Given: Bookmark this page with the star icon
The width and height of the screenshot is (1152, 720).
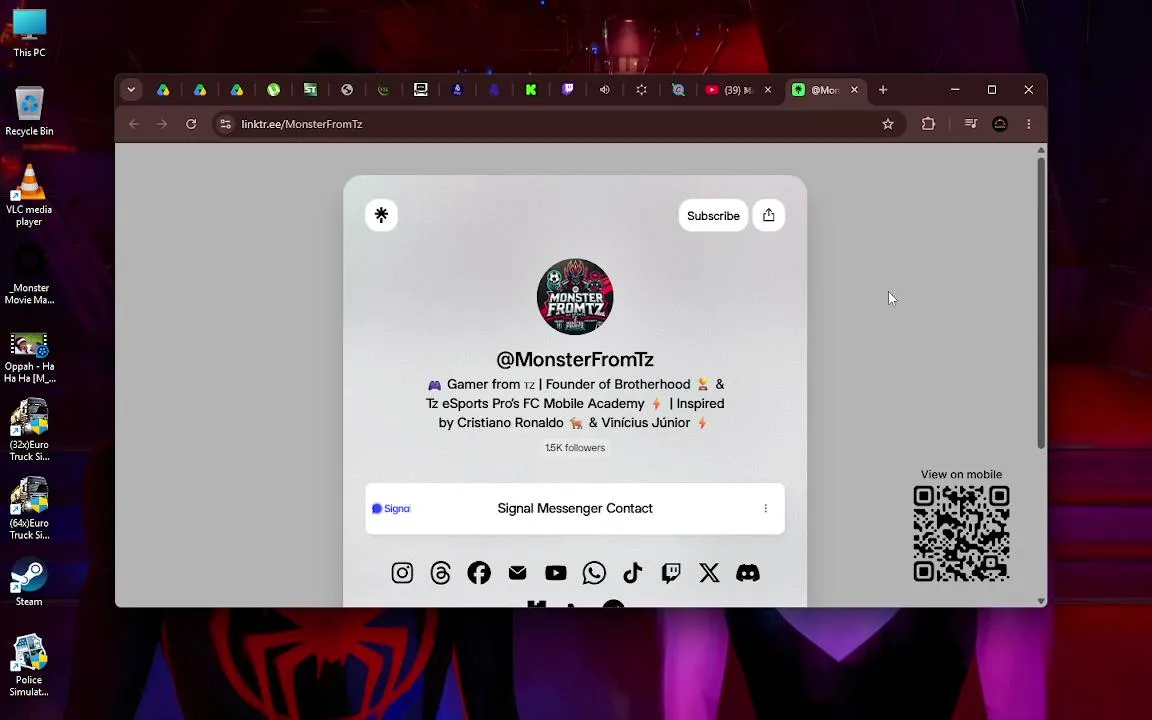Looking at the screenshot, I should (888, 124).
